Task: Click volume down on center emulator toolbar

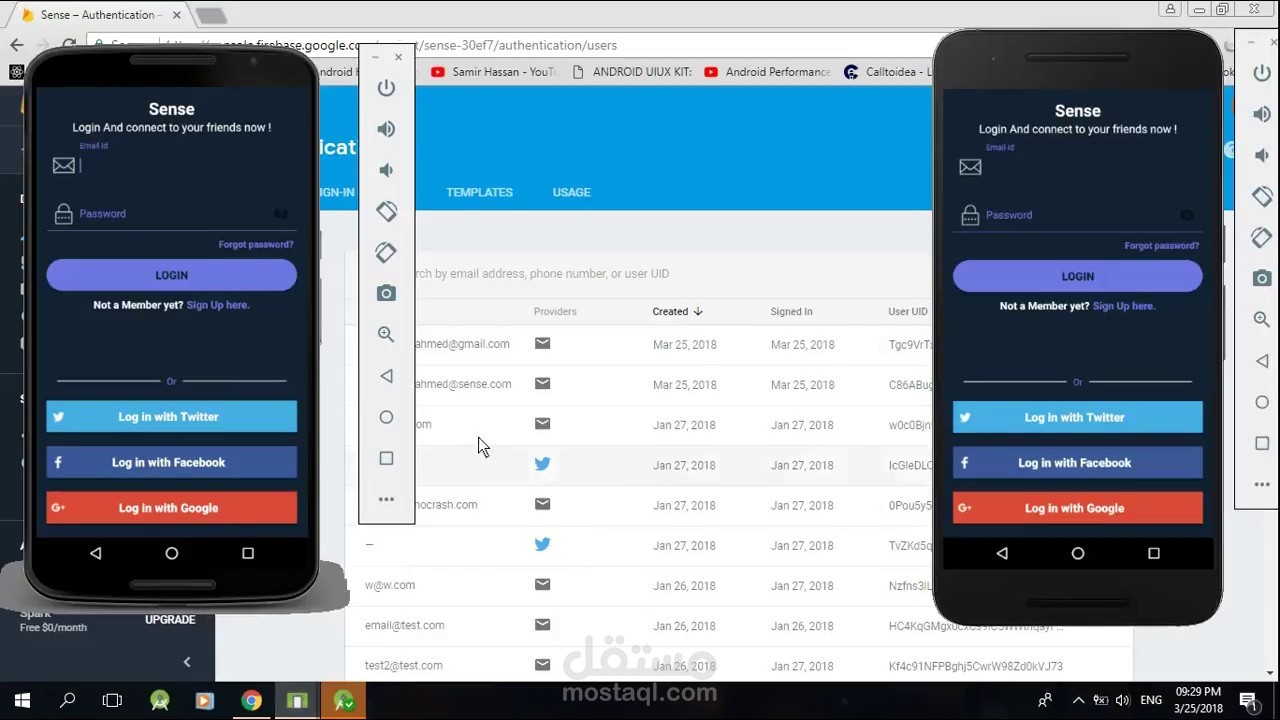Action: tap(386, 170)
